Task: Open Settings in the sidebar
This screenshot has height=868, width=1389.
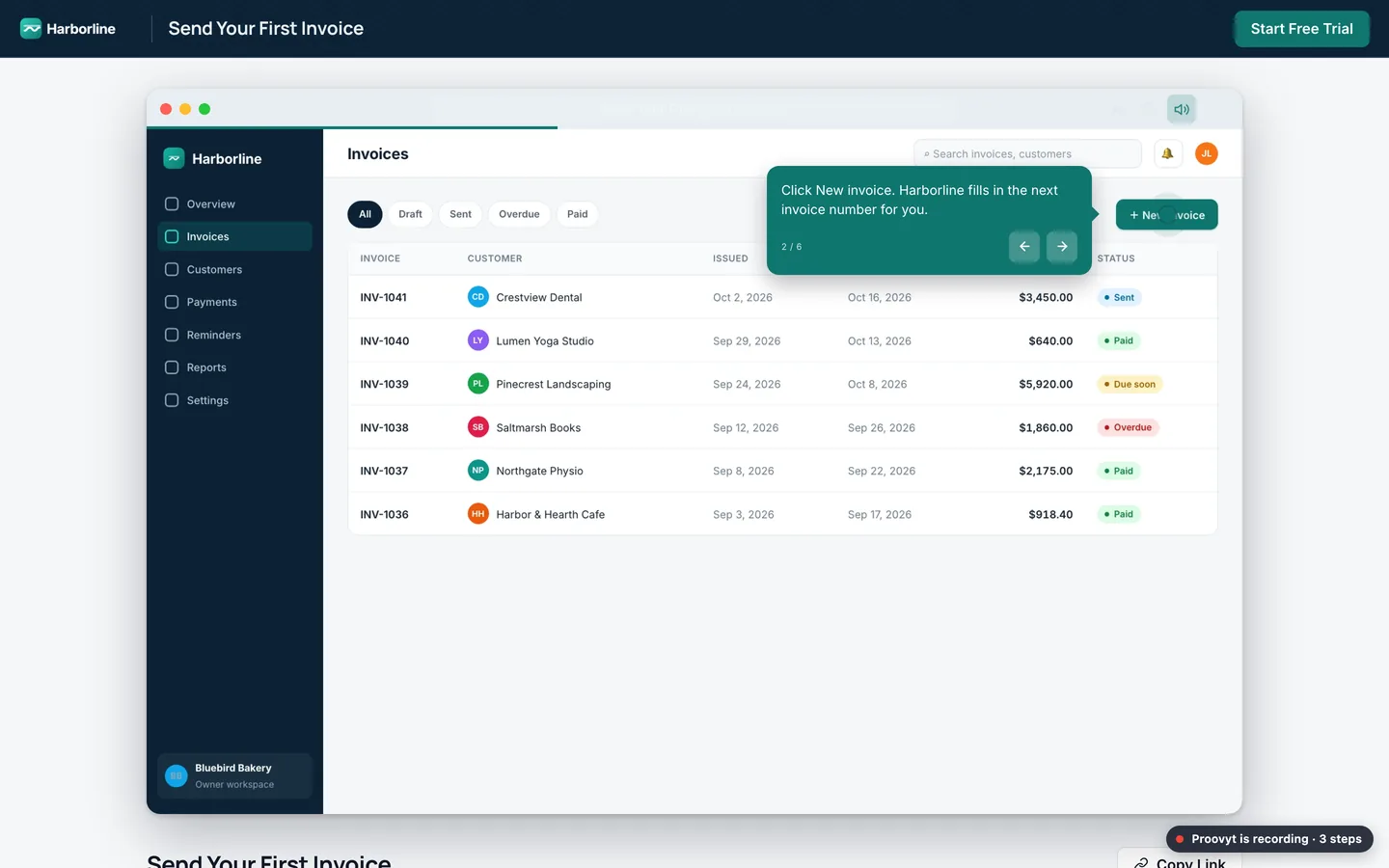Action: click(234, 401)
